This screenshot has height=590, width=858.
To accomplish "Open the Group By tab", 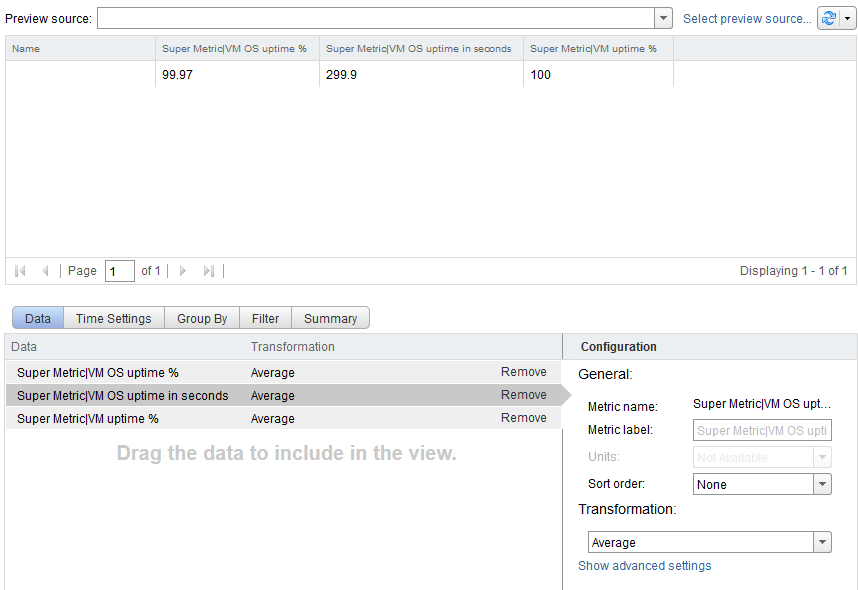I will 202,318.
